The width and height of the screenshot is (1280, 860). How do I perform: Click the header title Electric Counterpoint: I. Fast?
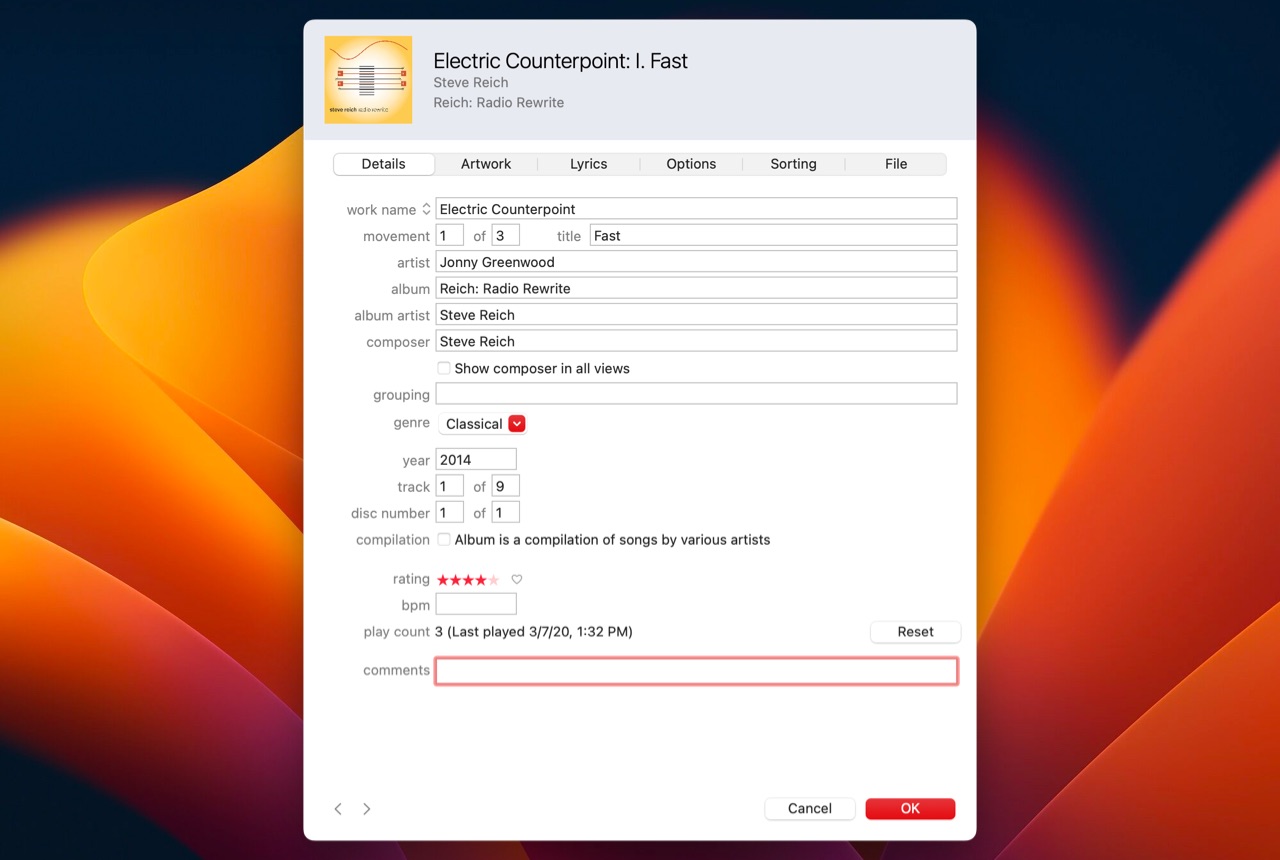[560, 61]
